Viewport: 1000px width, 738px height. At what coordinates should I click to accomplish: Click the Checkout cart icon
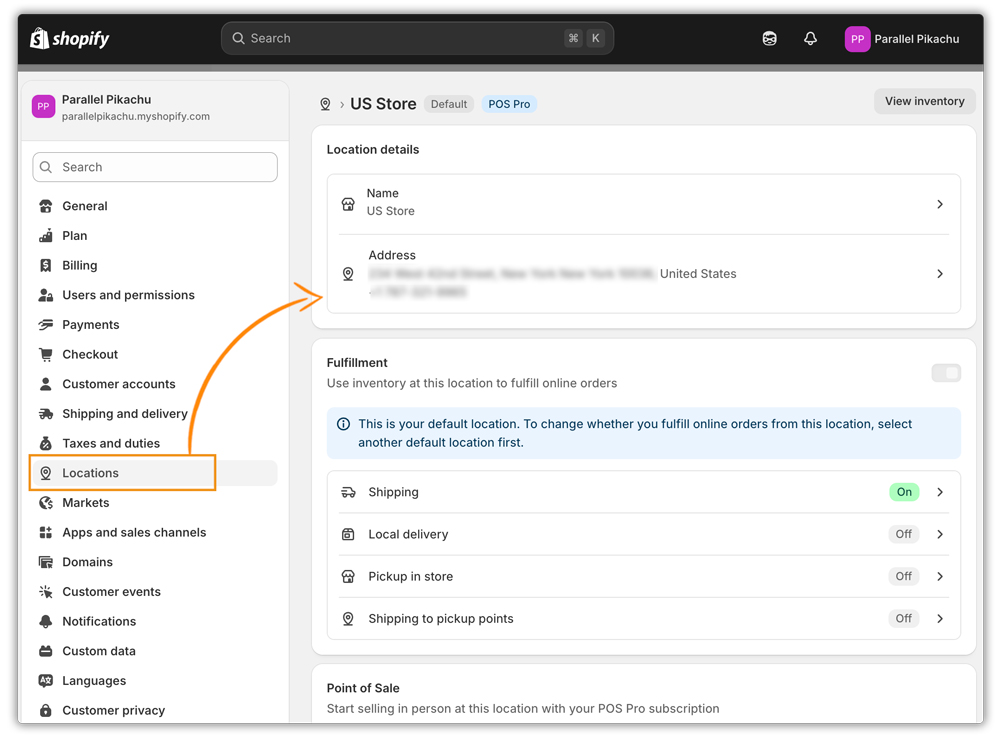[46, 355]
